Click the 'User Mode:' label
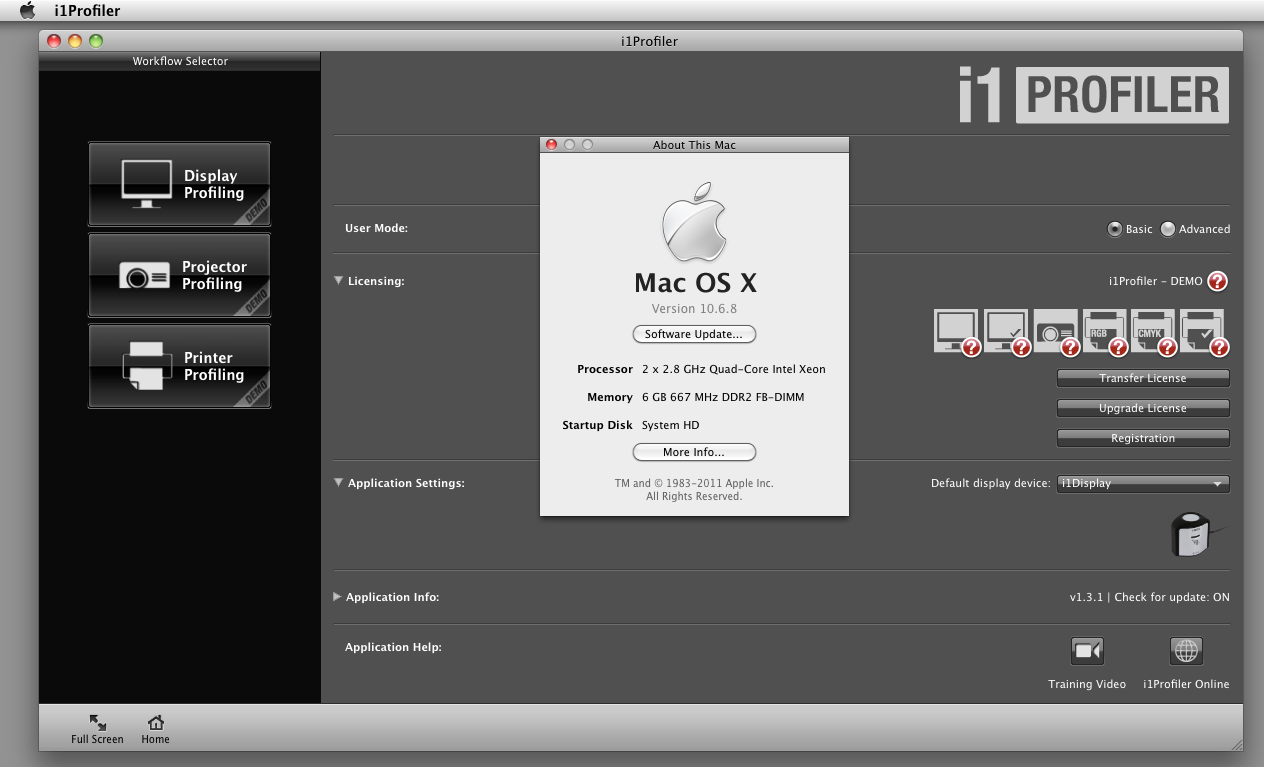This screenshot has height=767, width=1264. click(376, 228)
